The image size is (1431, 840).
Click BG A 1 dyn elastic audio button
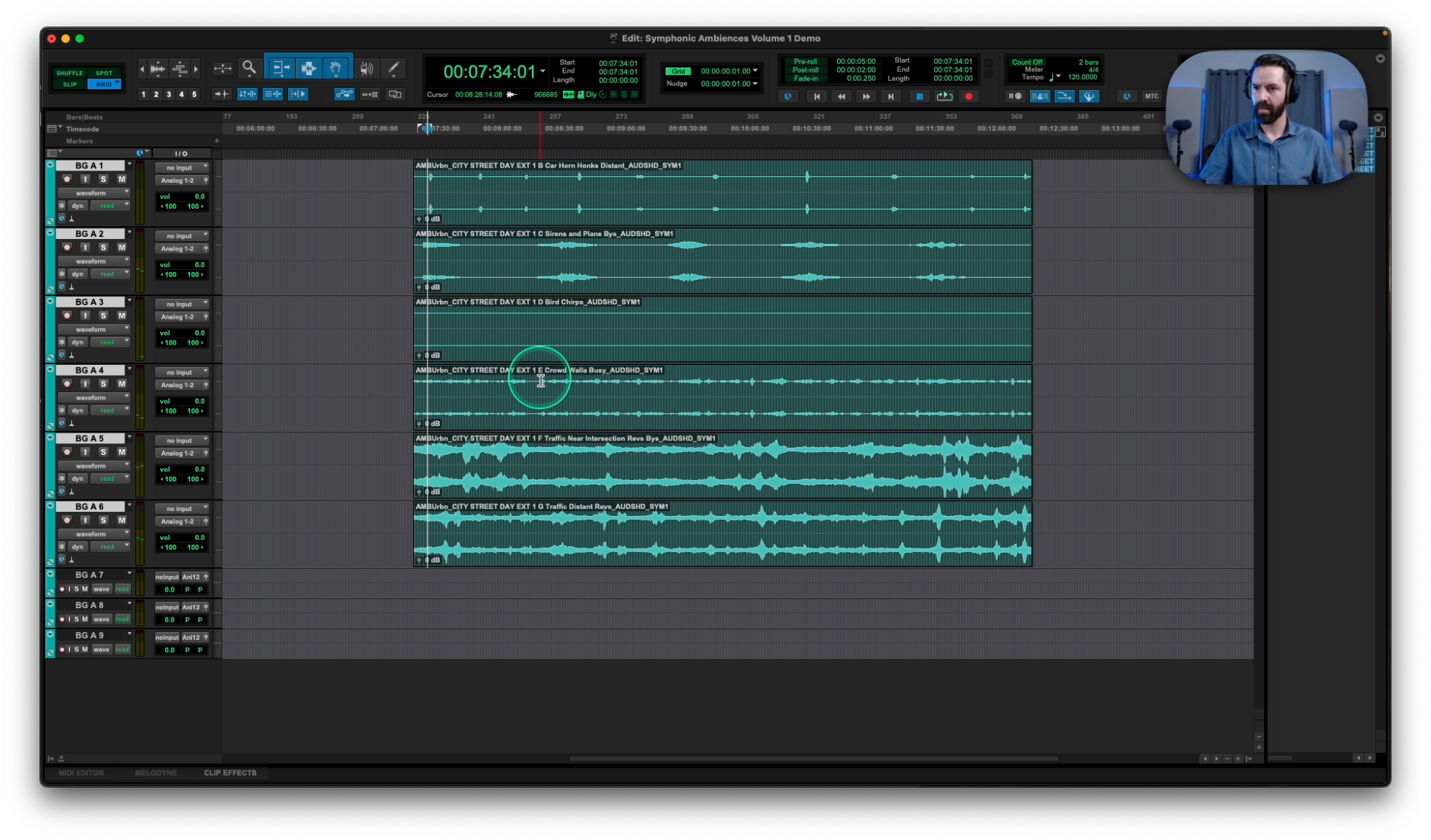coord(77,206)
